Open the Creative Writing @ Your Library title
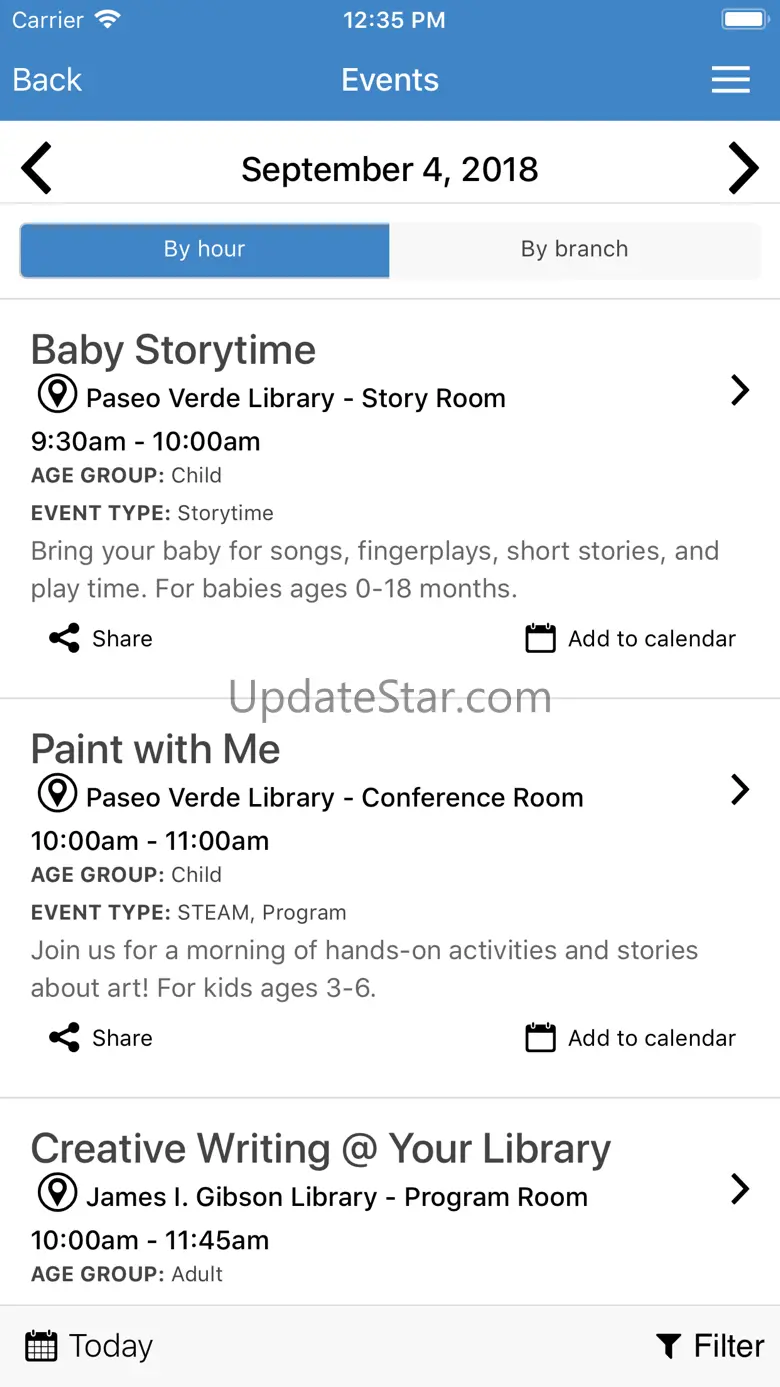Screen dimensions: 780x1387 click(x=320, y=1150)
